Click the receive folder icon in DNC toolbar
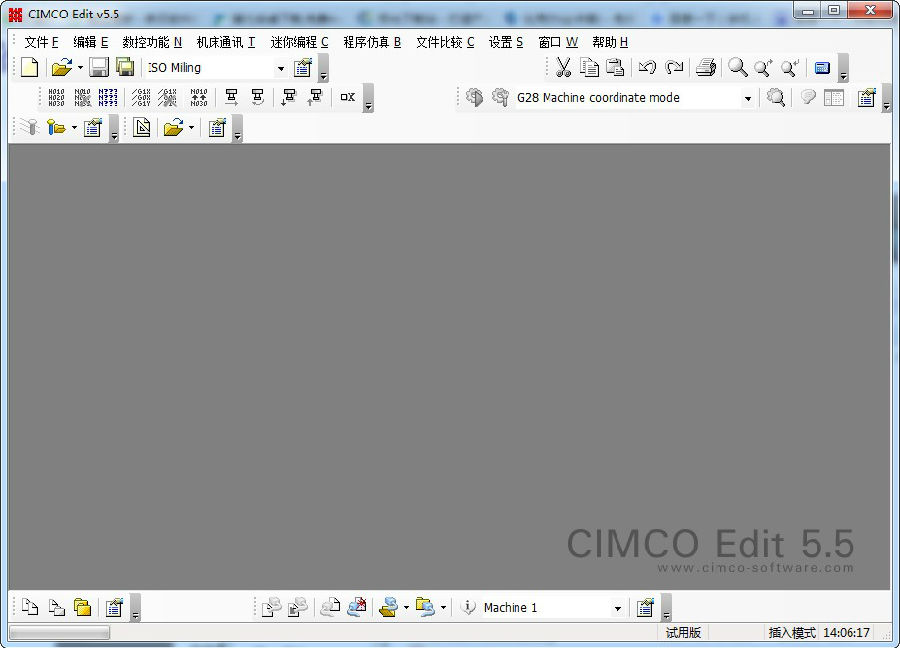 [425, 607]
